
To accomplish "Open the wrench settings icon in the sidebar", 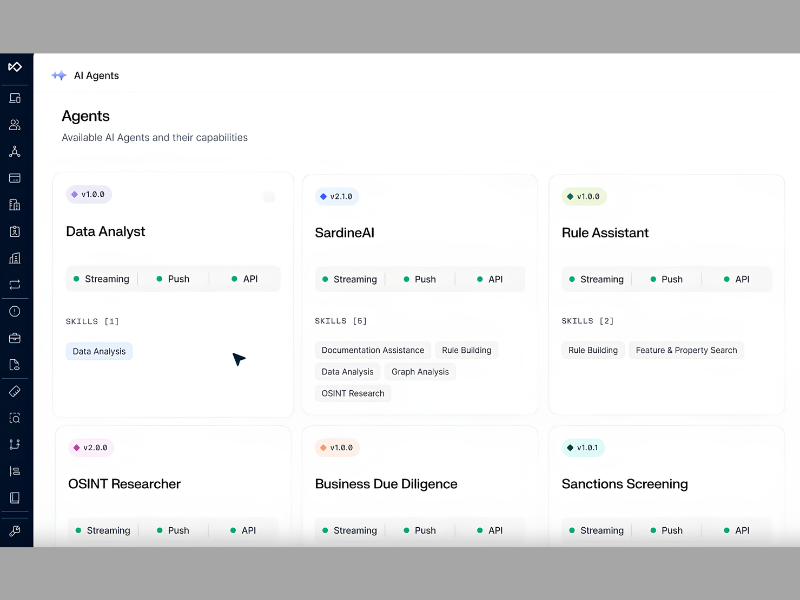I will (15, 531).
